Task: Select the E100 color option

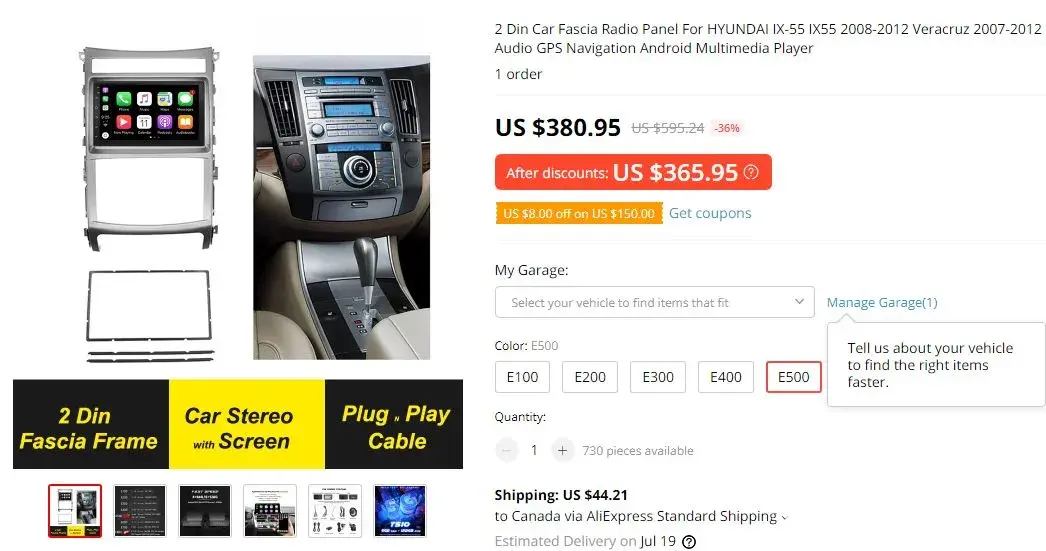Action: click(522, 377)
